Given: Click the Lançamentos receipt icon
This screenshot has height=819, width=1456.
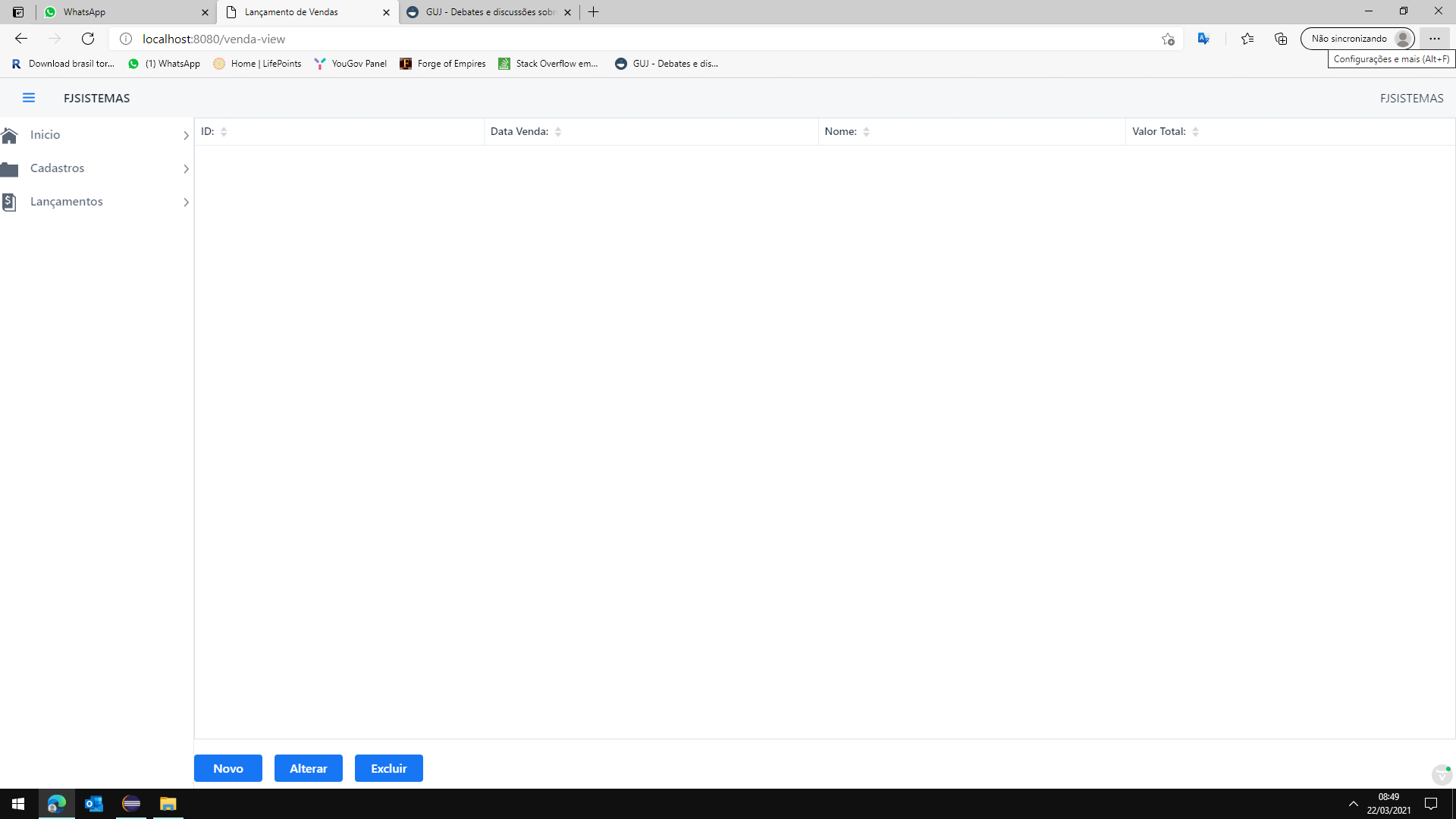Looking at the screenshot, I should point(10,202).
